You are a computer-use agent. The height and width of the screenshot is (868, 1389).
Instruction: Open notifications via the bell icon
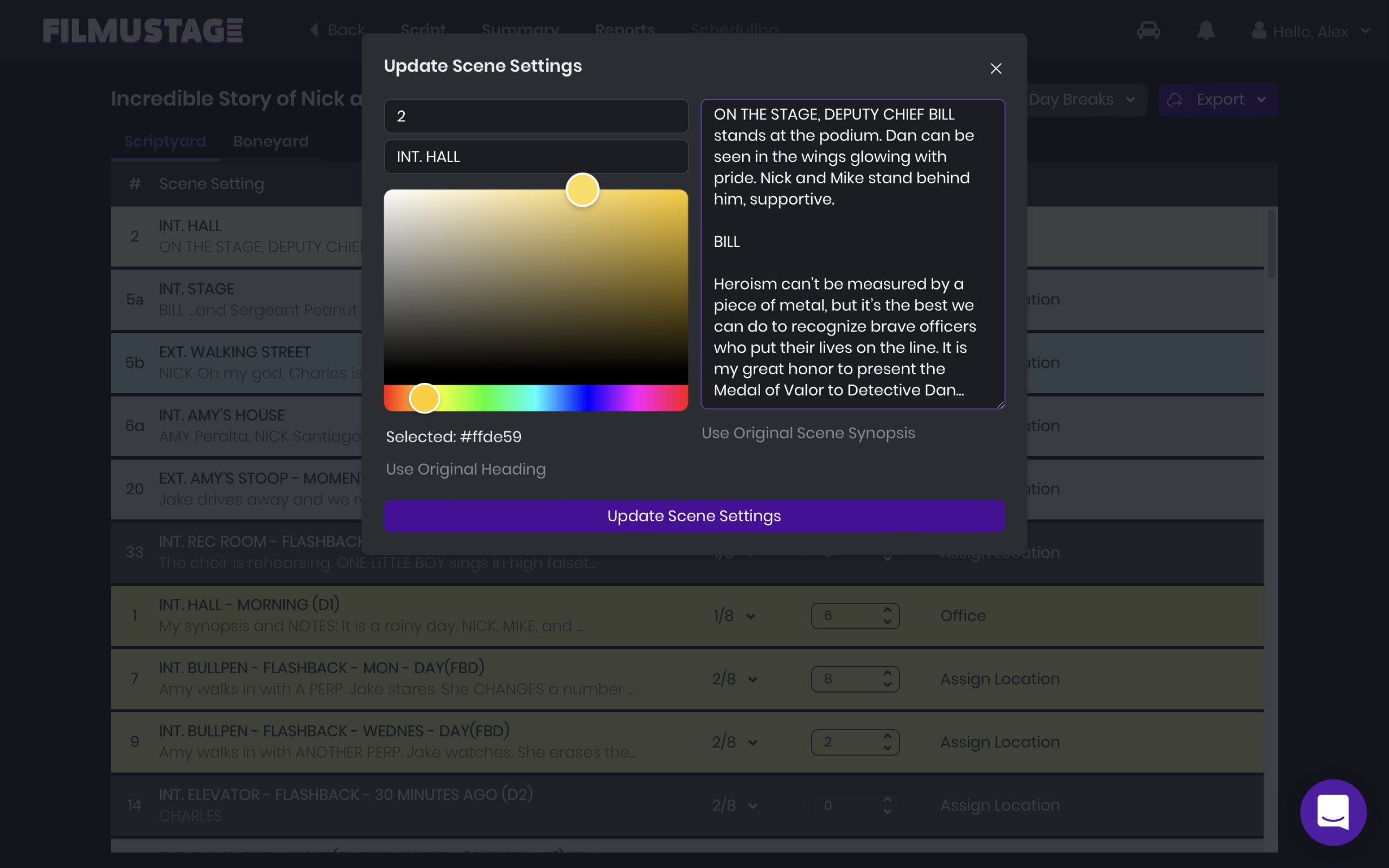click(1207, 30)
